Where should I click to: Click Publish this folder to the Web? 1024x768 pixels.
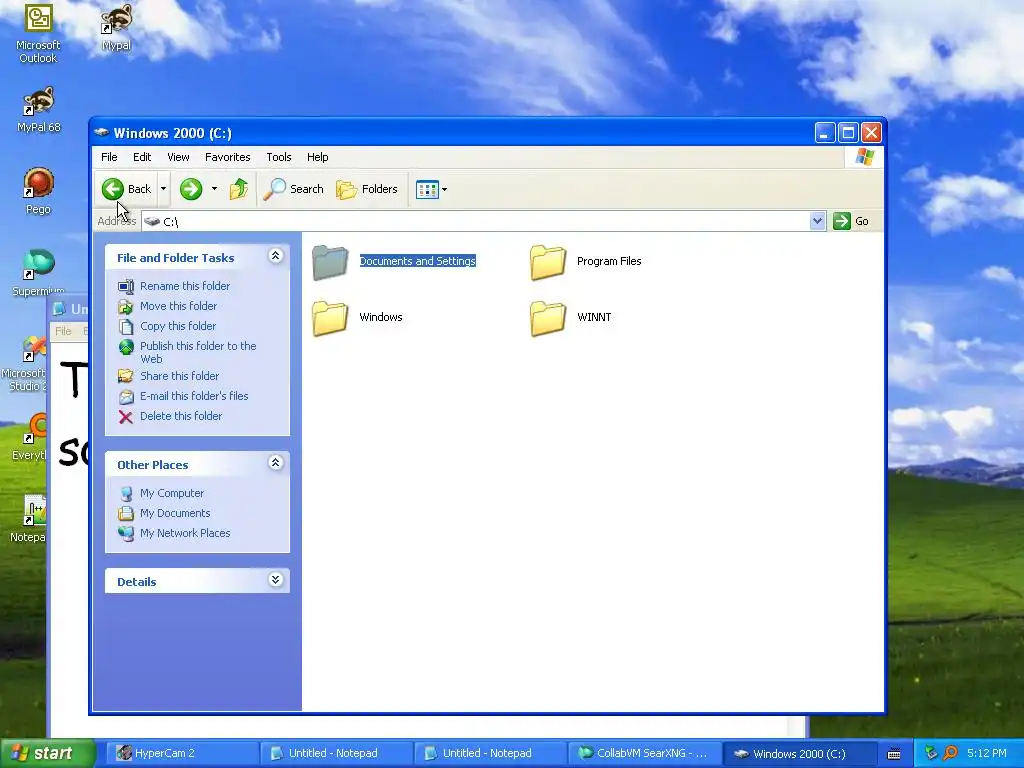pos(198,352)
